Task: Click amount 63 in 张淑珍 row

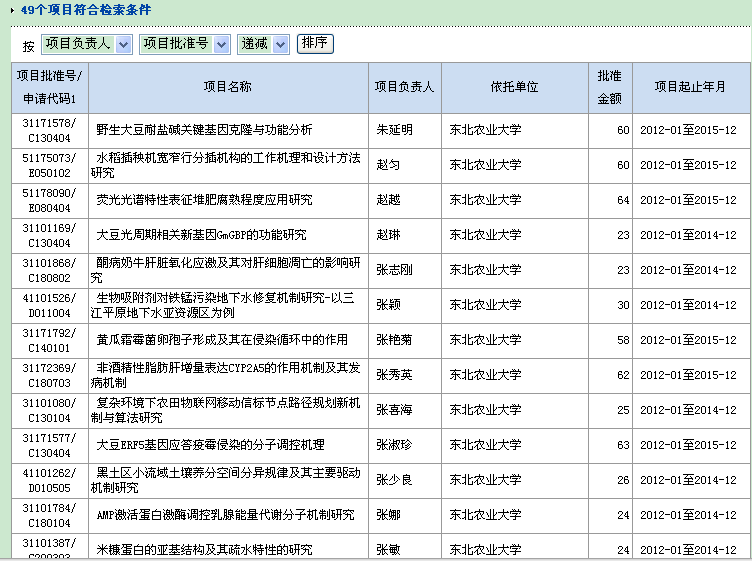Action: point(623,445)
